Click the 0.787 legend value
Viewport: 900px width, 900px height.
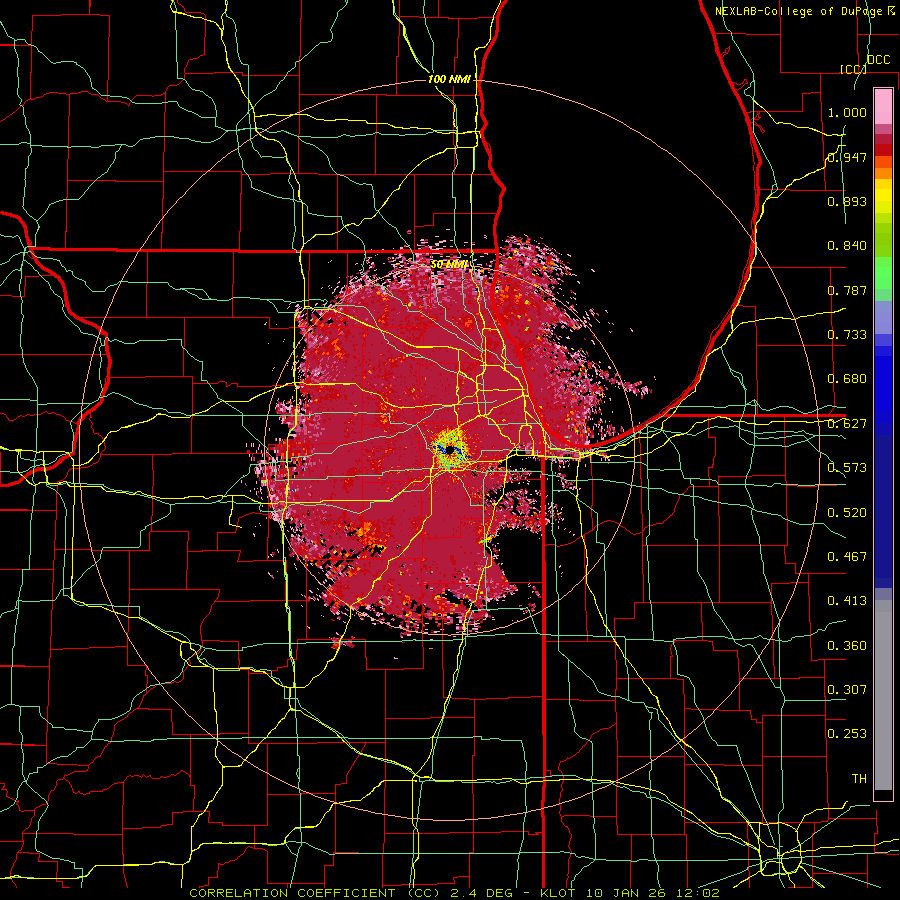pos(847,290)
